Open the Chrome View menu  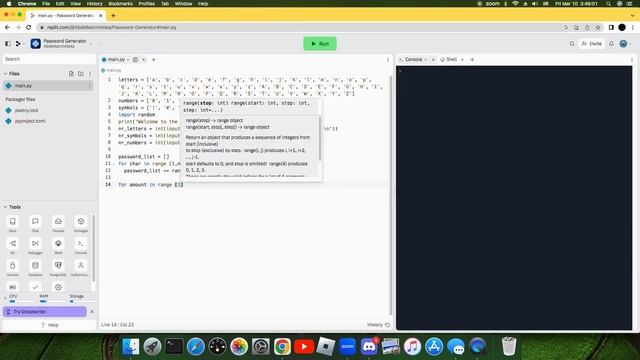76,3
